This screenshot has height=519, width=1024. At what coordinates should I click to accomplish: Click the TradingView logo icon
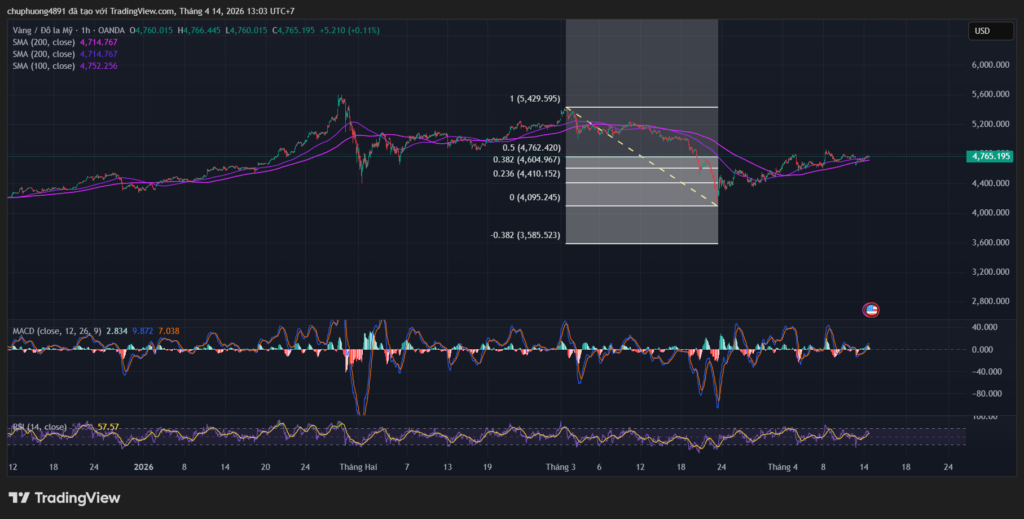click(x=19, y=498)
